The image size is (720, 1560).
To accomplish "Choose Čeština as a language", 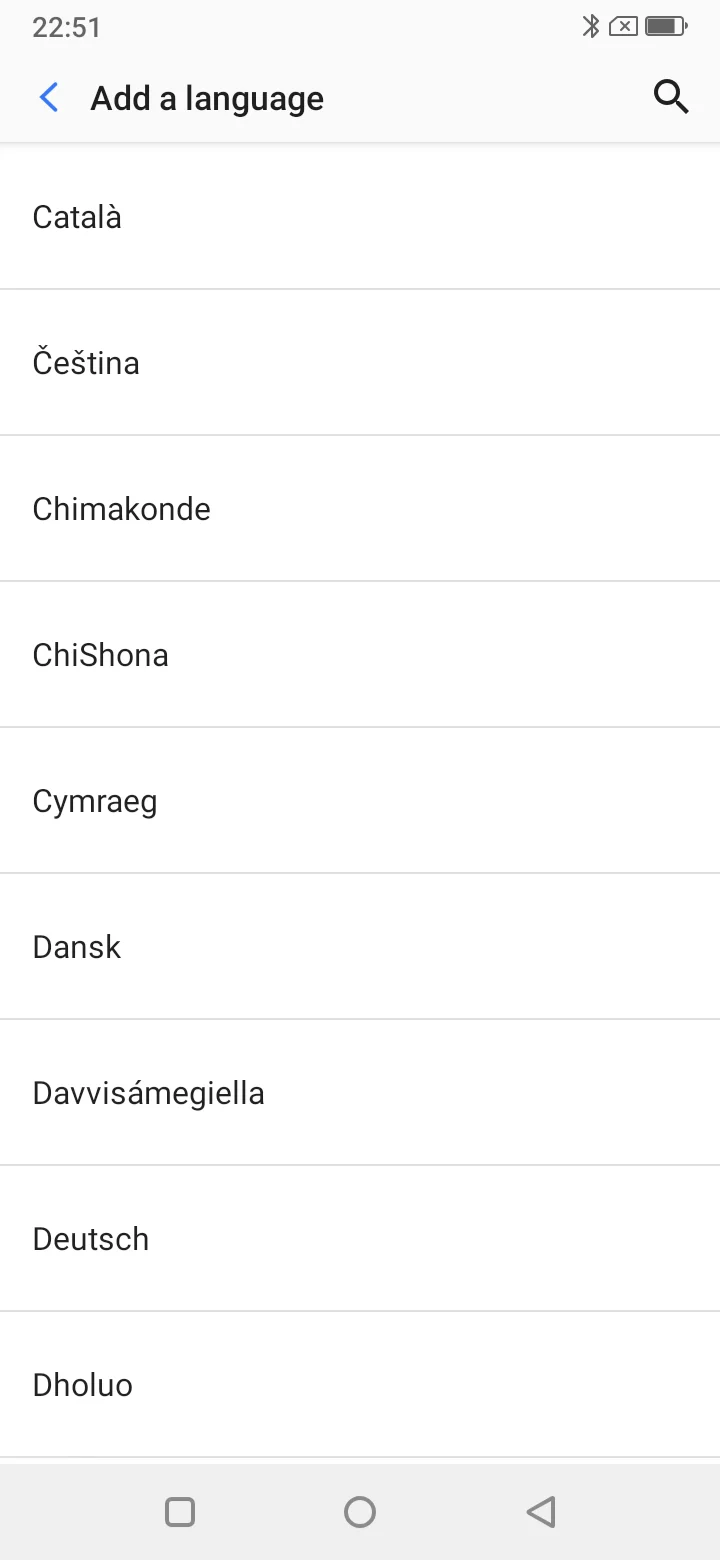I will [x=360, y=363].
